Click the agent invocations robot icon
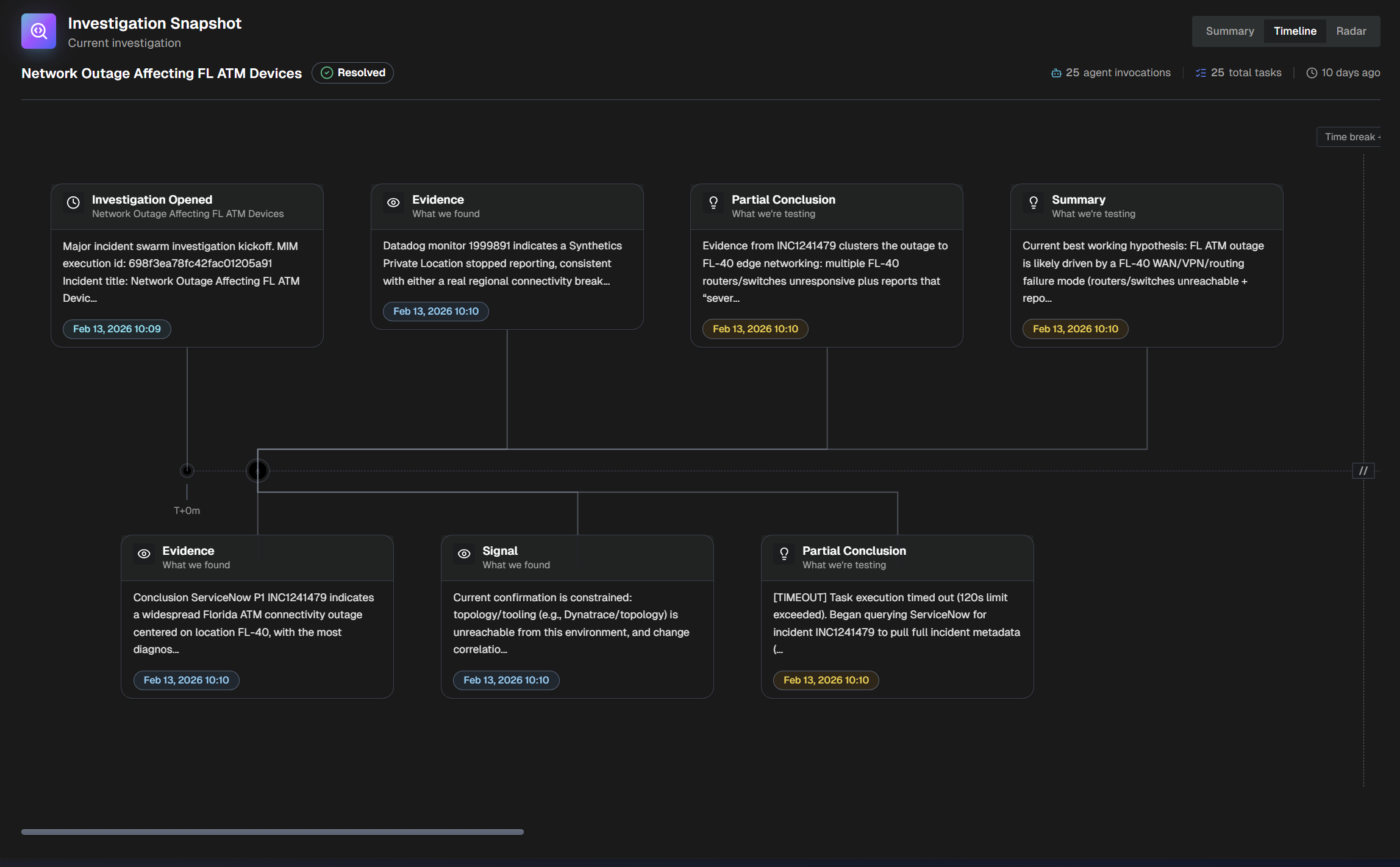Screen dimensions: 1400x867 click(x=1056, y=73)
